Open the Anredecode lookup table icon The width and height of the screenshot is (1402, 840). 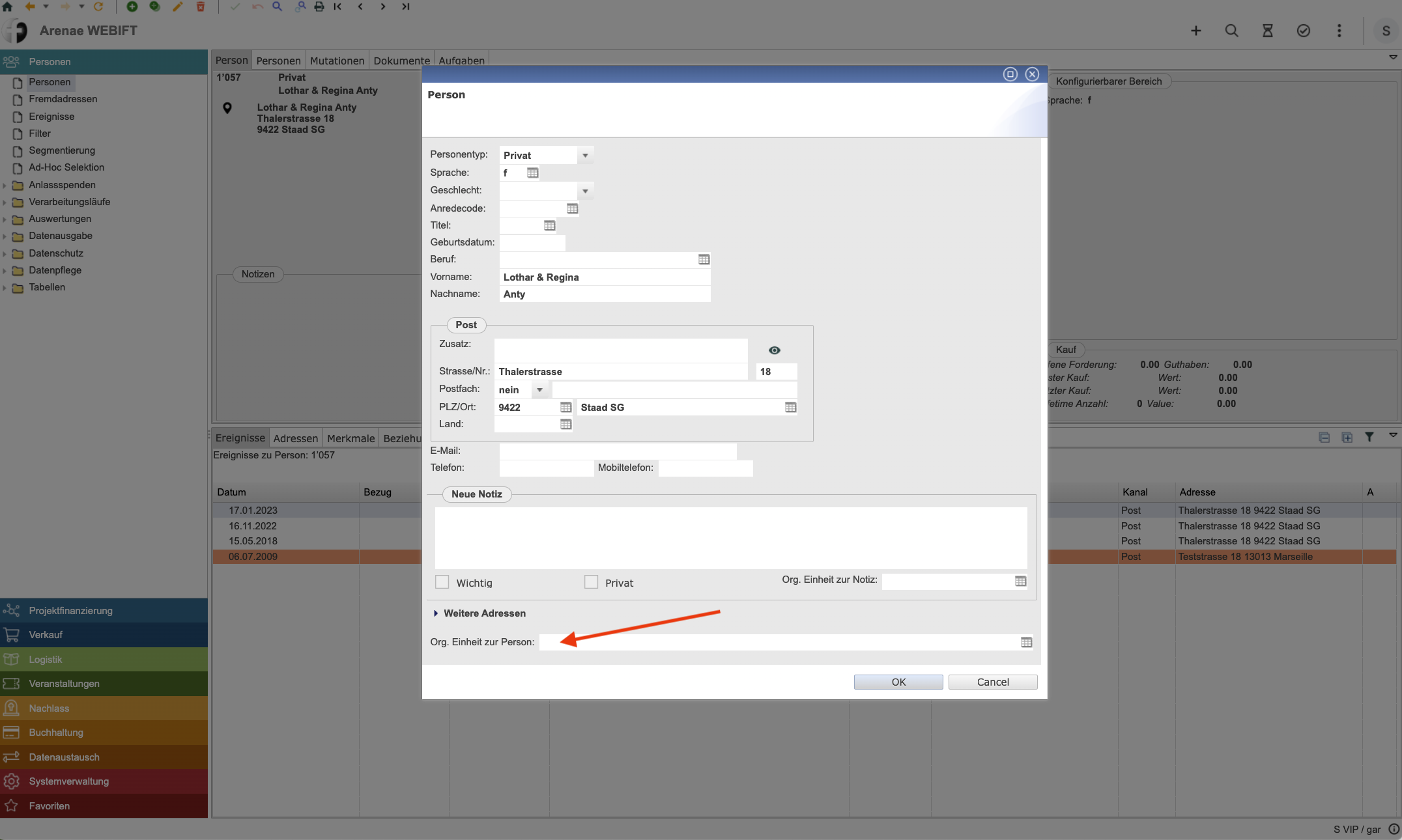572,208
